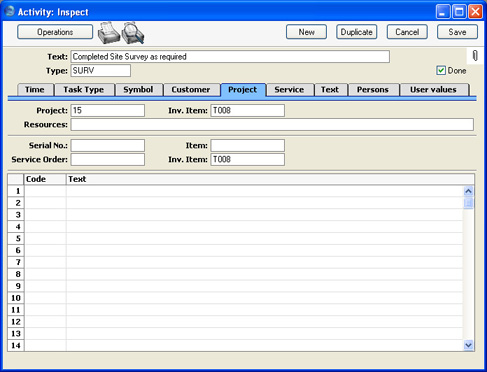Image resolution: width=487 pixels, height=372 pixels.
Task: Click the Text column header in the table
Action: pyautogui.click(x=270, y=179)
